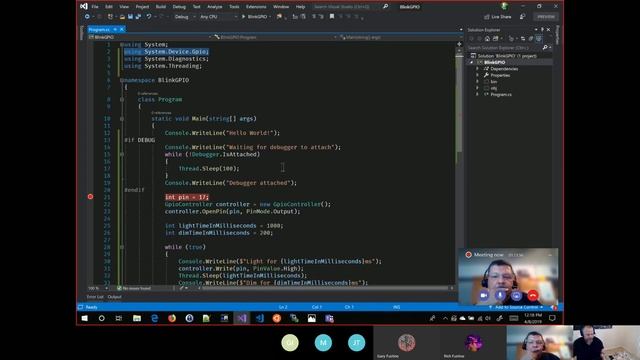This screenshot has height=360, width=640.
Task: Click the Solution Explorer search magnifier icon
Action: tap(545, 48)
